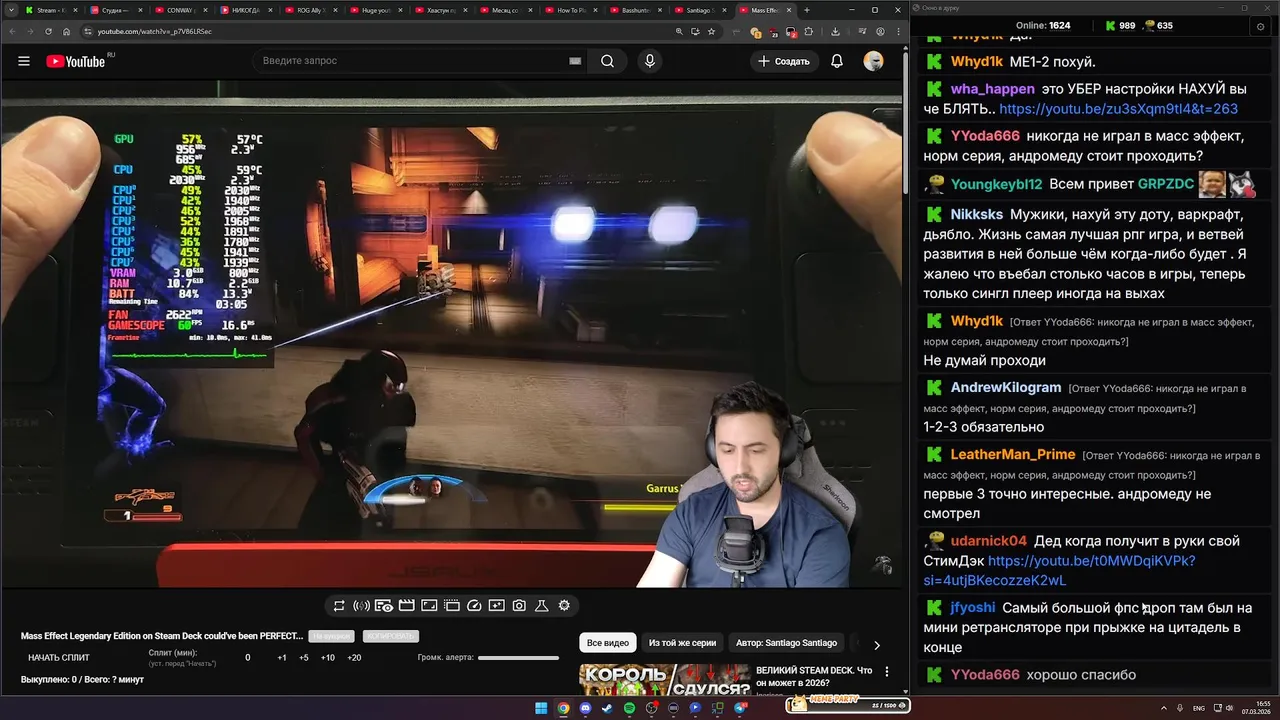
Task: Open the on-screen keyboard in search box
Action: click(575, 61)
